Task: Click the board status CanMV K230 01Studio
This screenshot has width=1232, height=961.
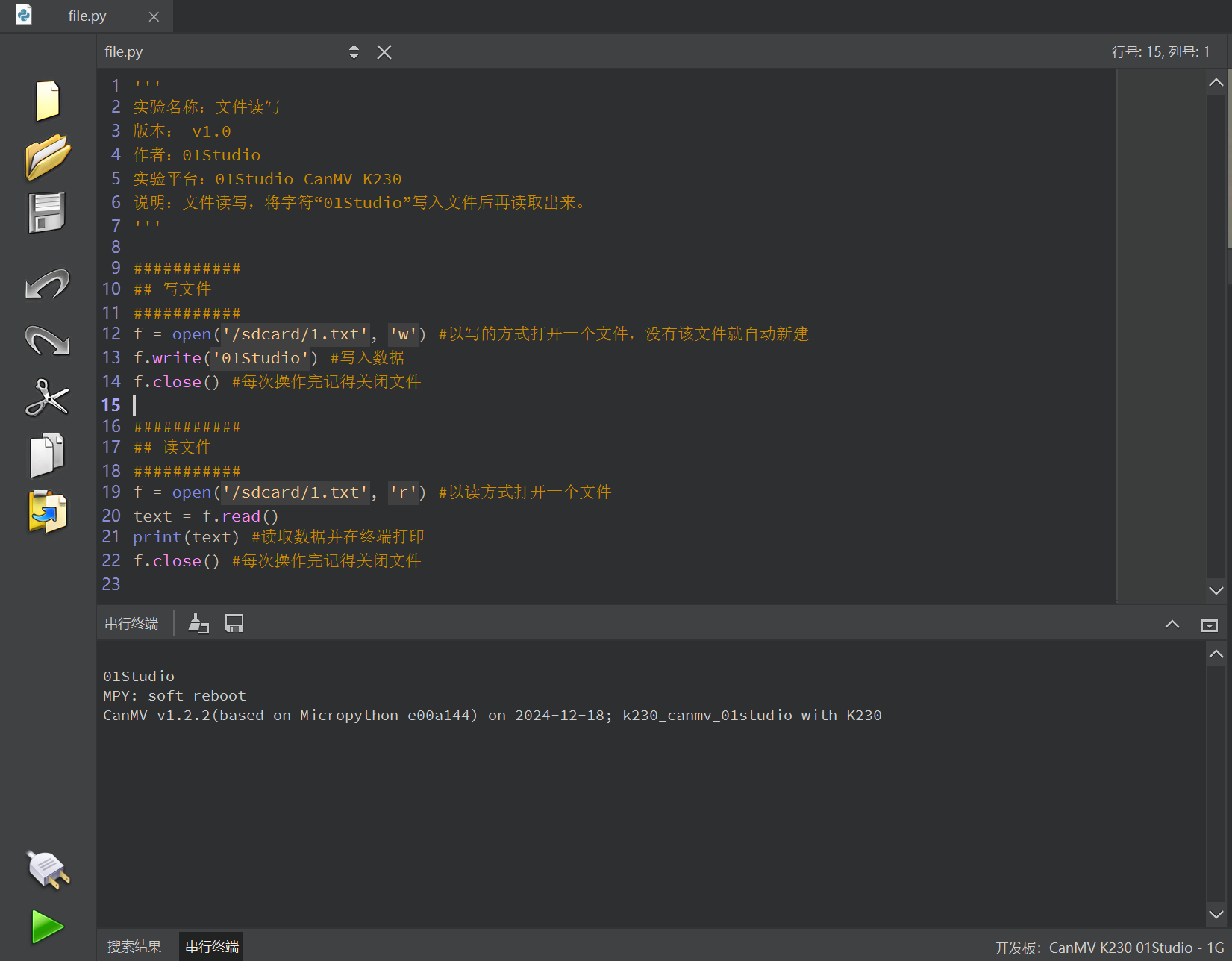Action: pos(1109,948)
